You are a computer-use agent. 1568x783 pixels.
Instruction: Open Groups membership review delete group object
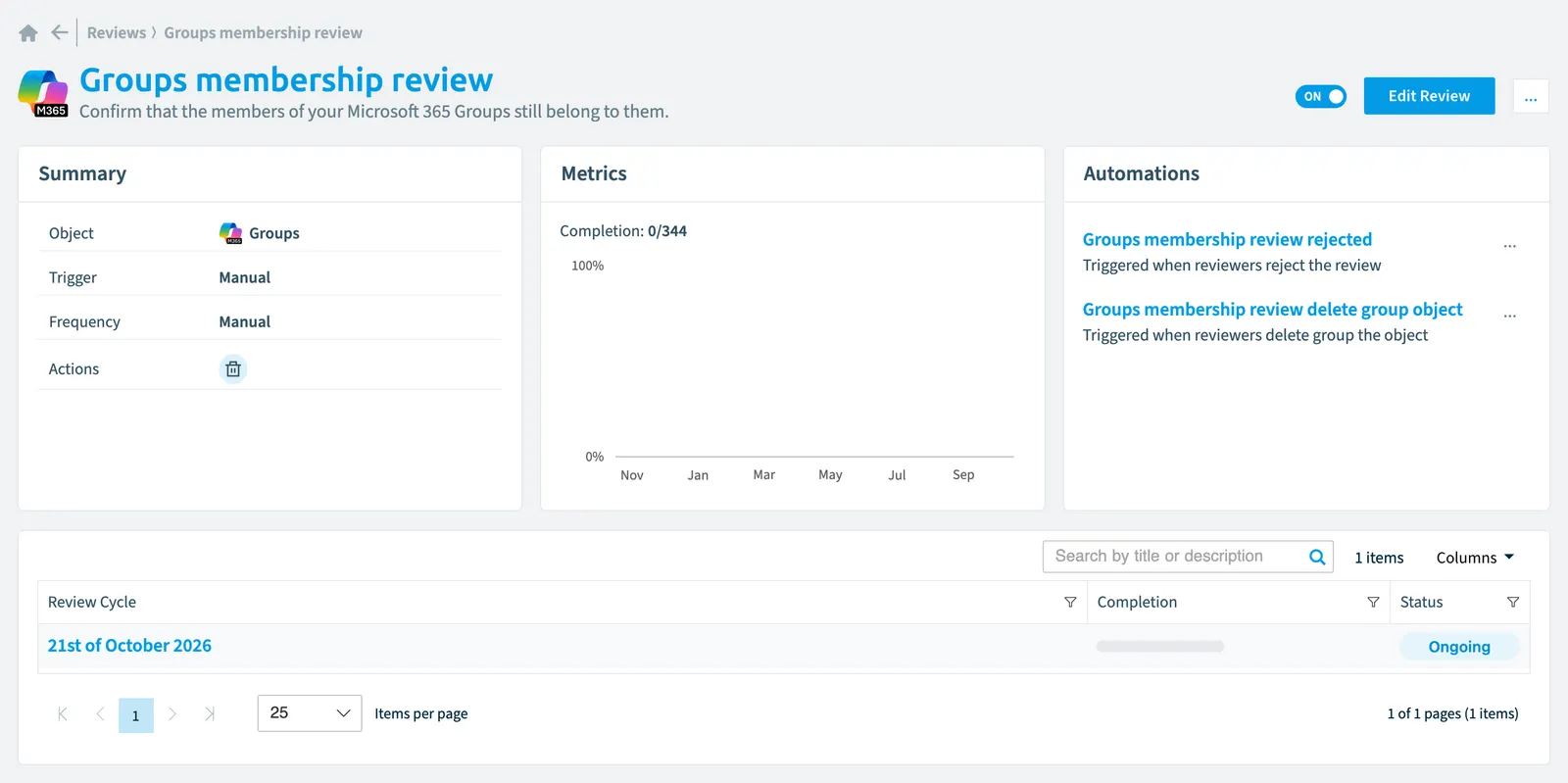tap(1272, 310)
